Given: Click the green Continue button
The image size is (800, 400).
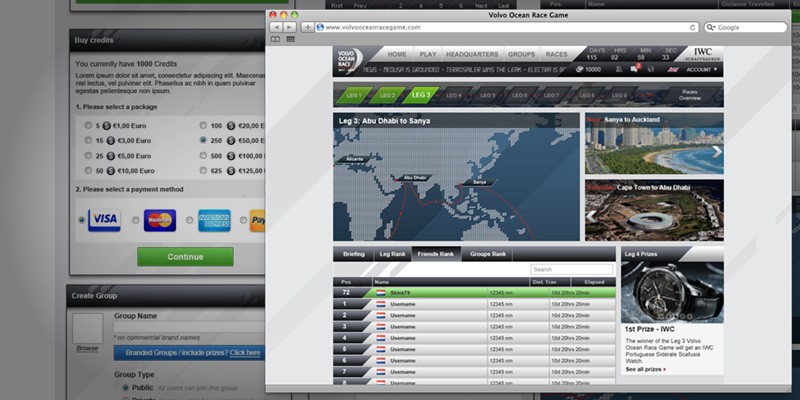Looking at the screenshot, I should pos(185,257).
